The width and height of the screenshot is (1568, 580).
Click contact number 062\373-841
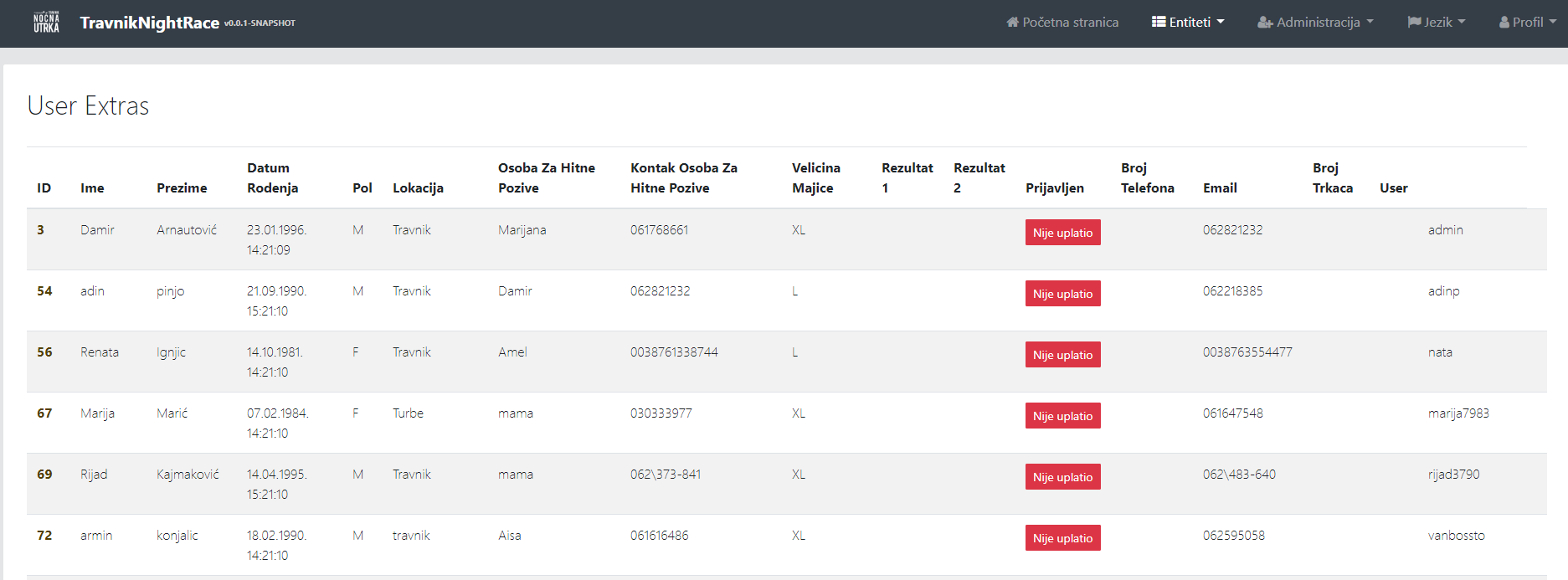pyautogui.click(x=666, y=475)
